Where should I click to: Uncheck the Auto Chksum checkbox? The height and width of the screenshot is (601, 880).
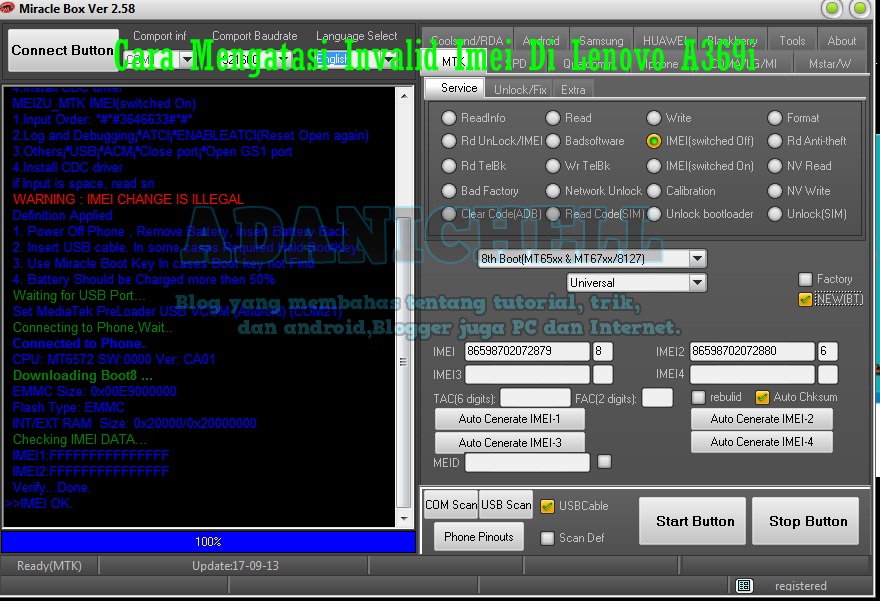coord(762,397)
